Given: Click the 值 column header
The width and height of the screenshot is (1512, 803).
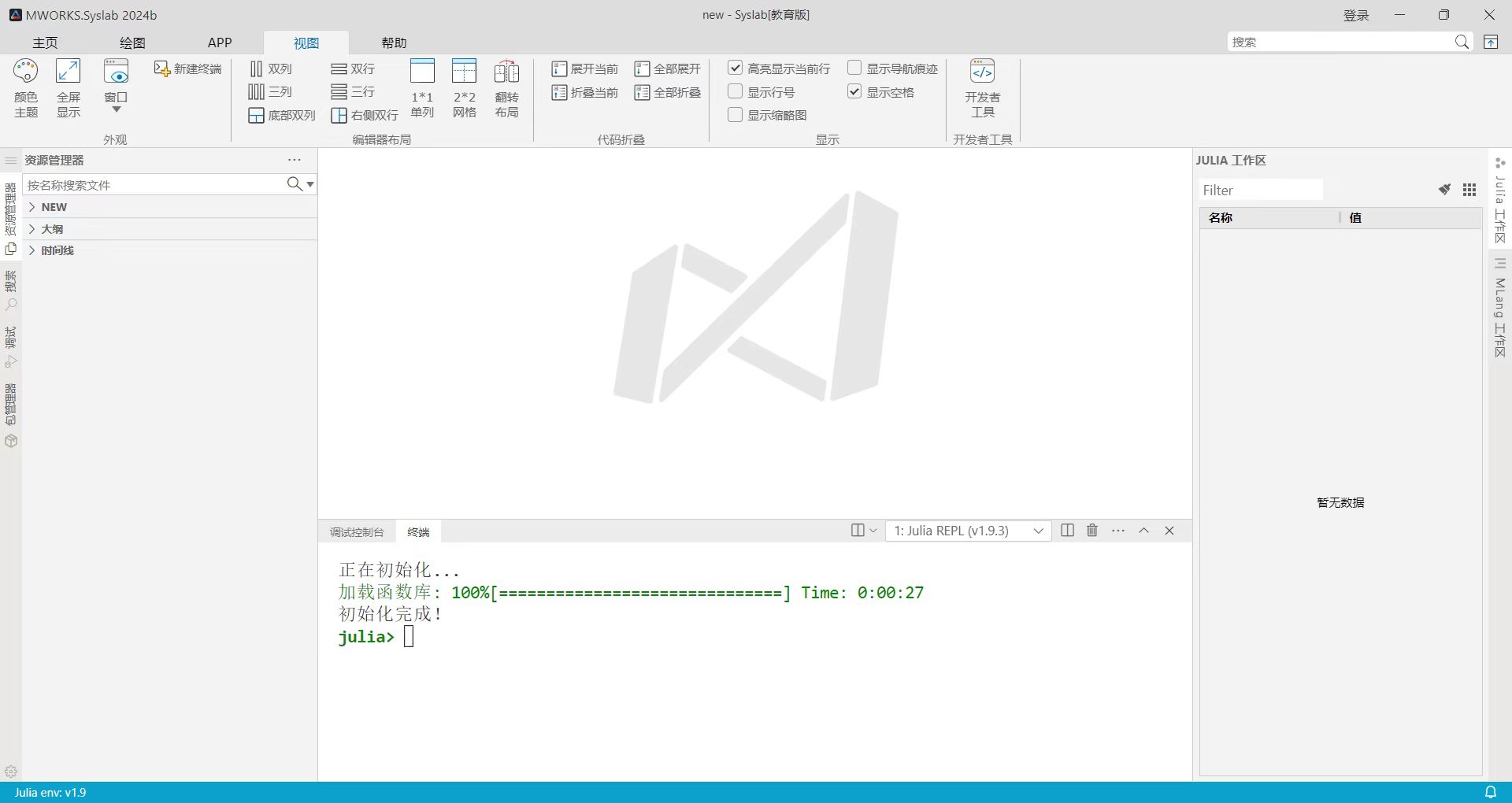Looking at the screenshot, I should coord(1411,218).
